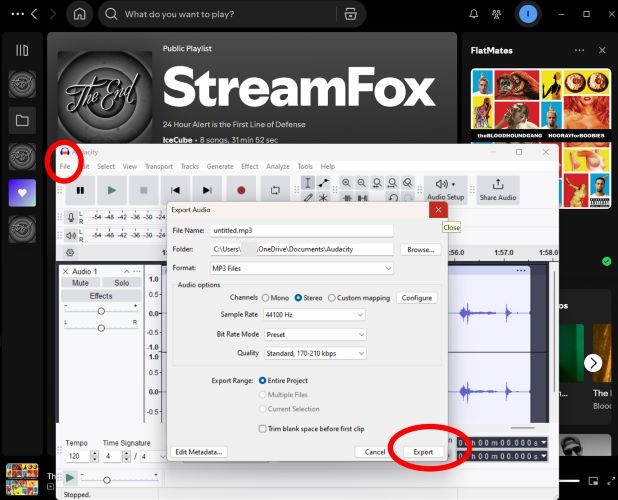This screenshot has height=500, width=618.
Task: Click the Time Signature 4 upper spinner
Action: click(x=126, y=456)
